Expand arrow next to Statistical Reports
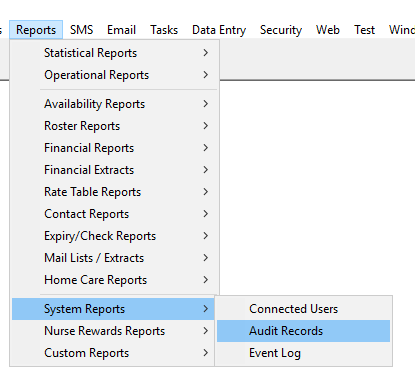 pyautogui.click(x=206, y=53)
